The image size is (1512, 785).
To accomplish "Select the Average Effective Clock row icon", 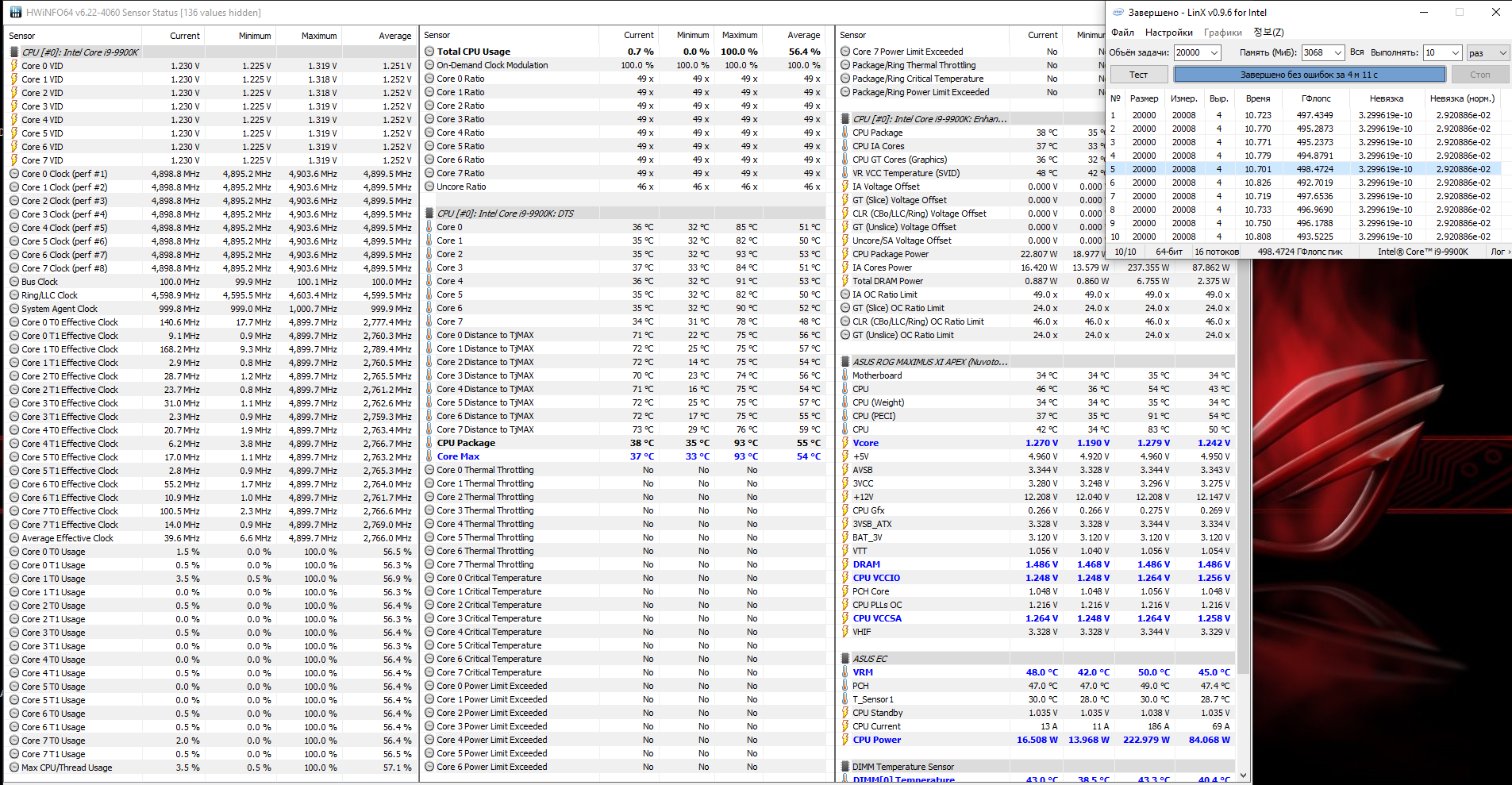I will pyautogui.click(x=14, y=538).
